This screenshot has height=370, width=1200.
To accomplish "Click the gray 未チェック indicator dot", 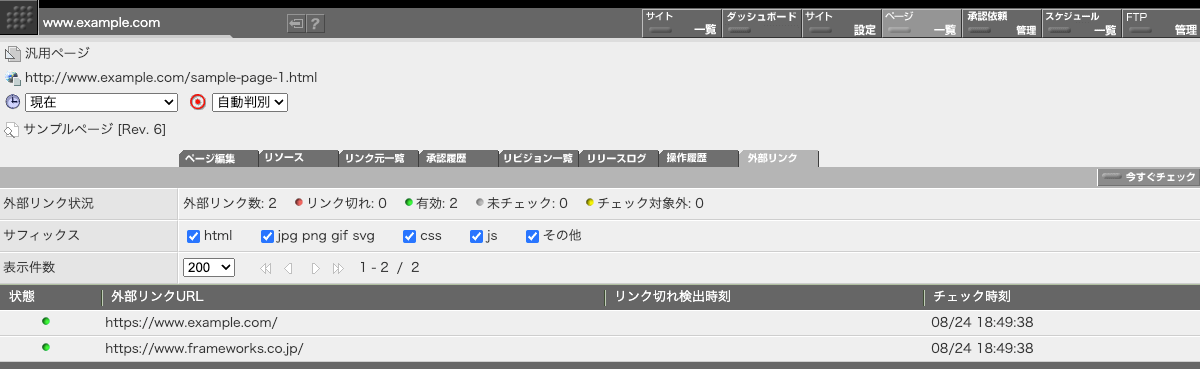I will pos(480,202).
